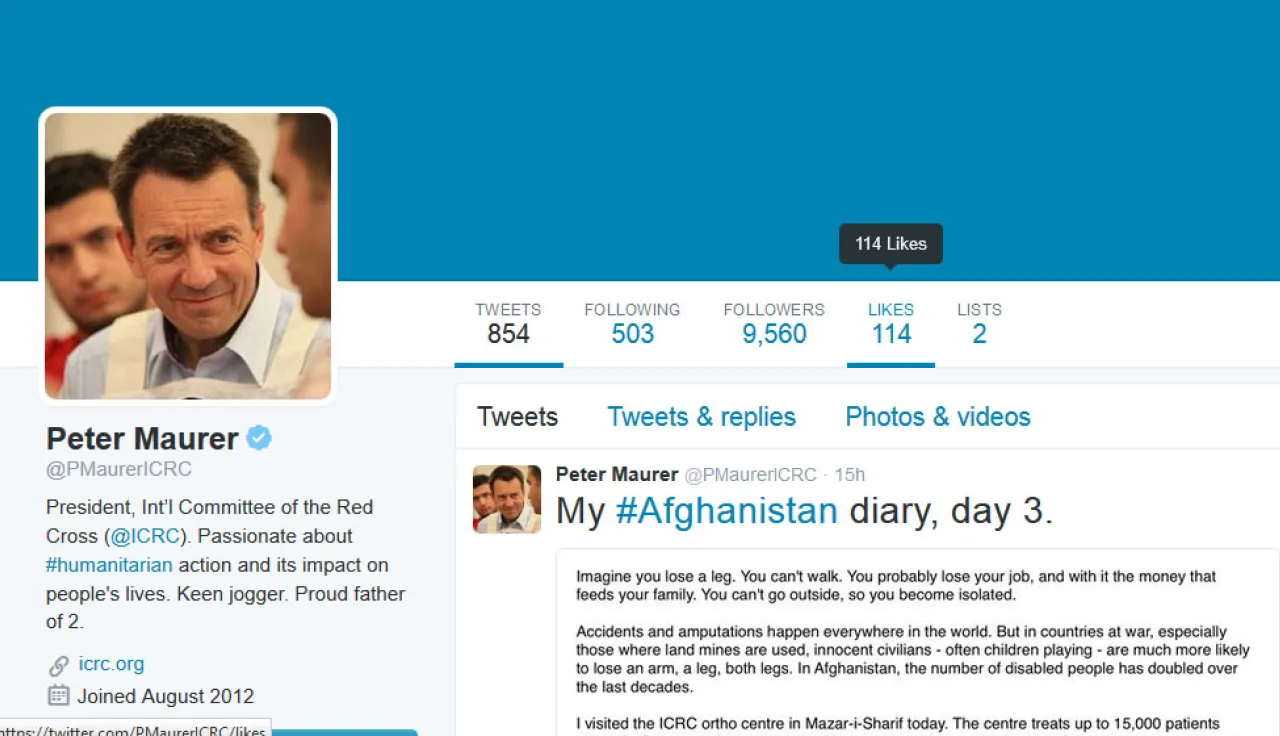
Task: Open the diary text image in the tweet
Action: pos(917,643)
